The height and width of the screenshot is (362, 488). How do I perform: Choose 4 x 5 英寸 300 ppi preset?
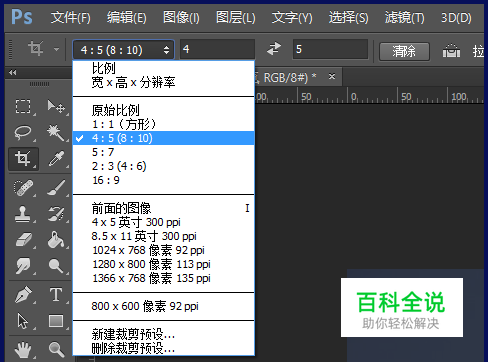click(163, 222)
